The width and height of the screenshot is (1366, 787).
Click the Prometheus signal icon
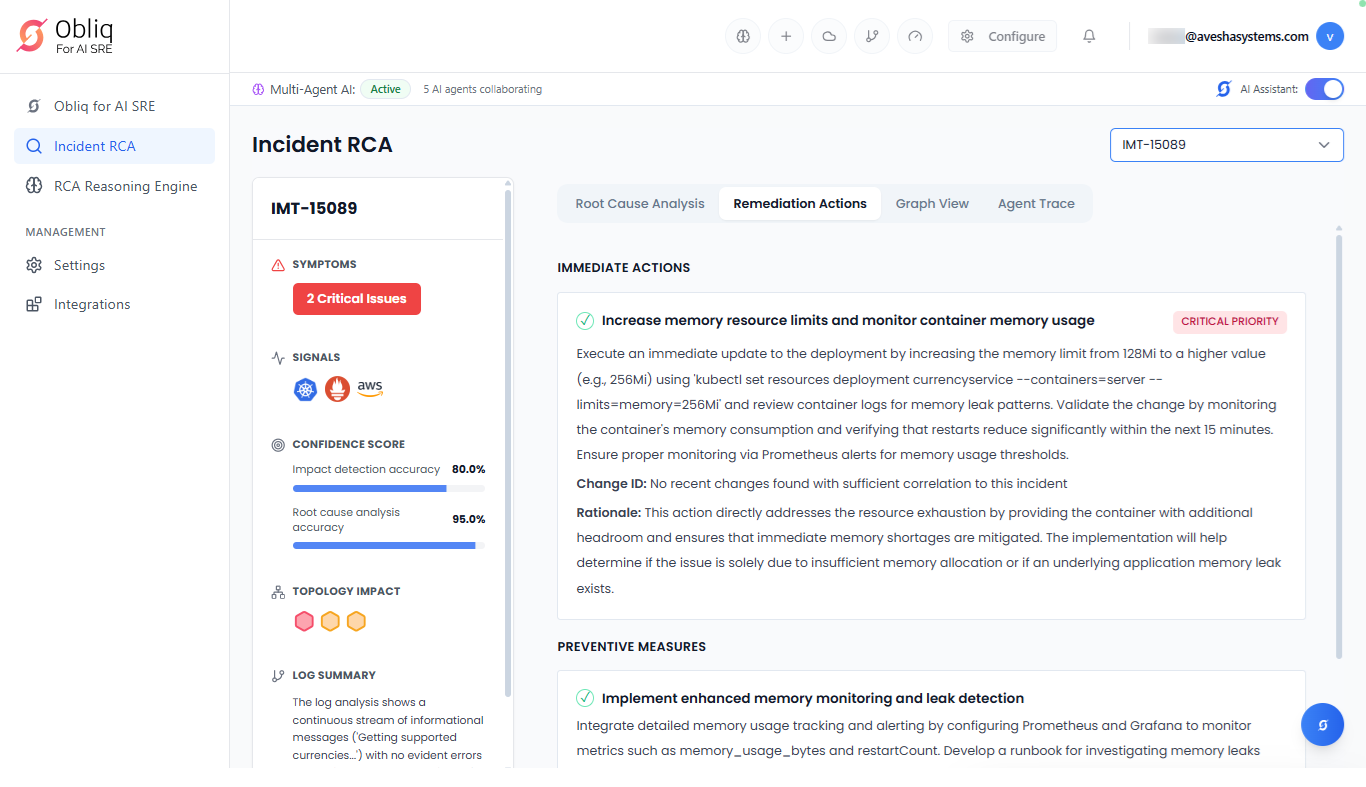coord(337,389)
